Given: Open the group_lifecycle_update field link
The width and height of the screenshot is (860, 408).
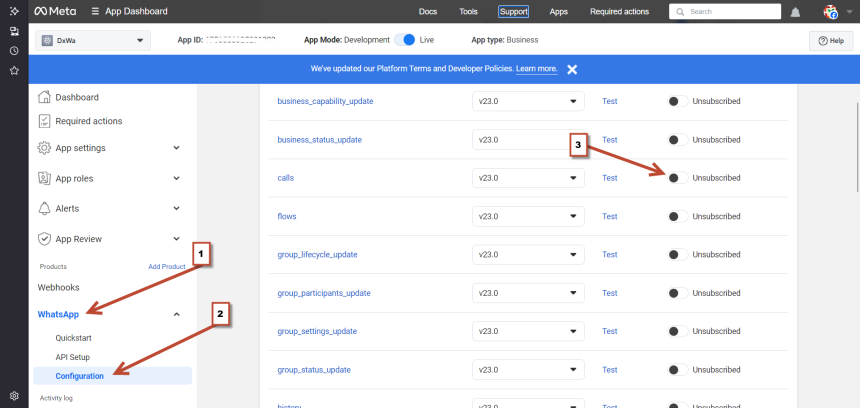Looking at the screenshot, I should [318, 254].
